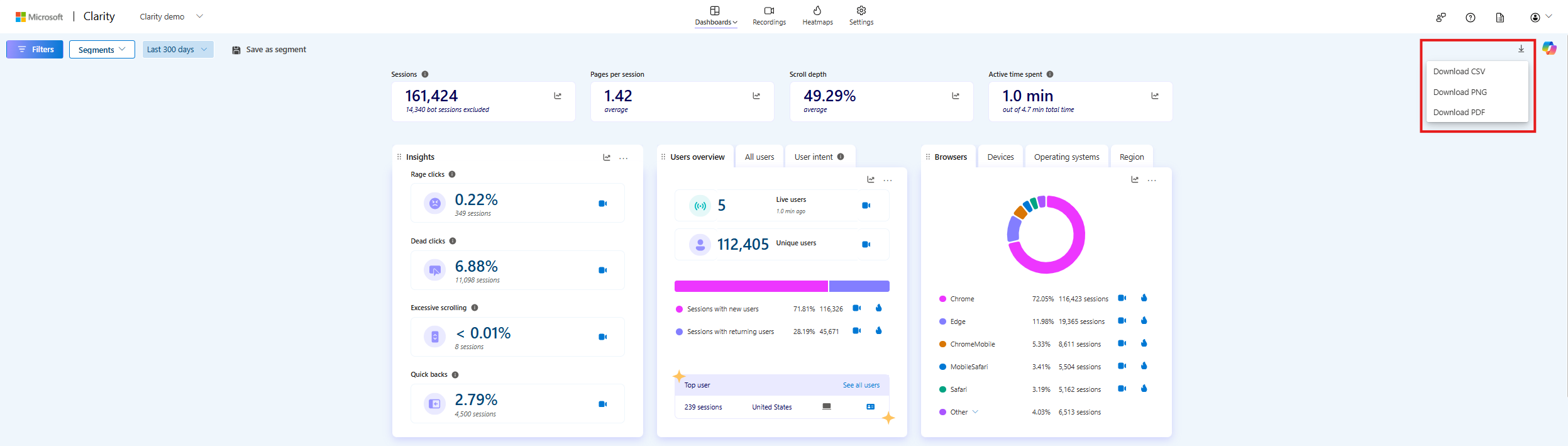Click the Microsoft logo

tap(39, 17)
